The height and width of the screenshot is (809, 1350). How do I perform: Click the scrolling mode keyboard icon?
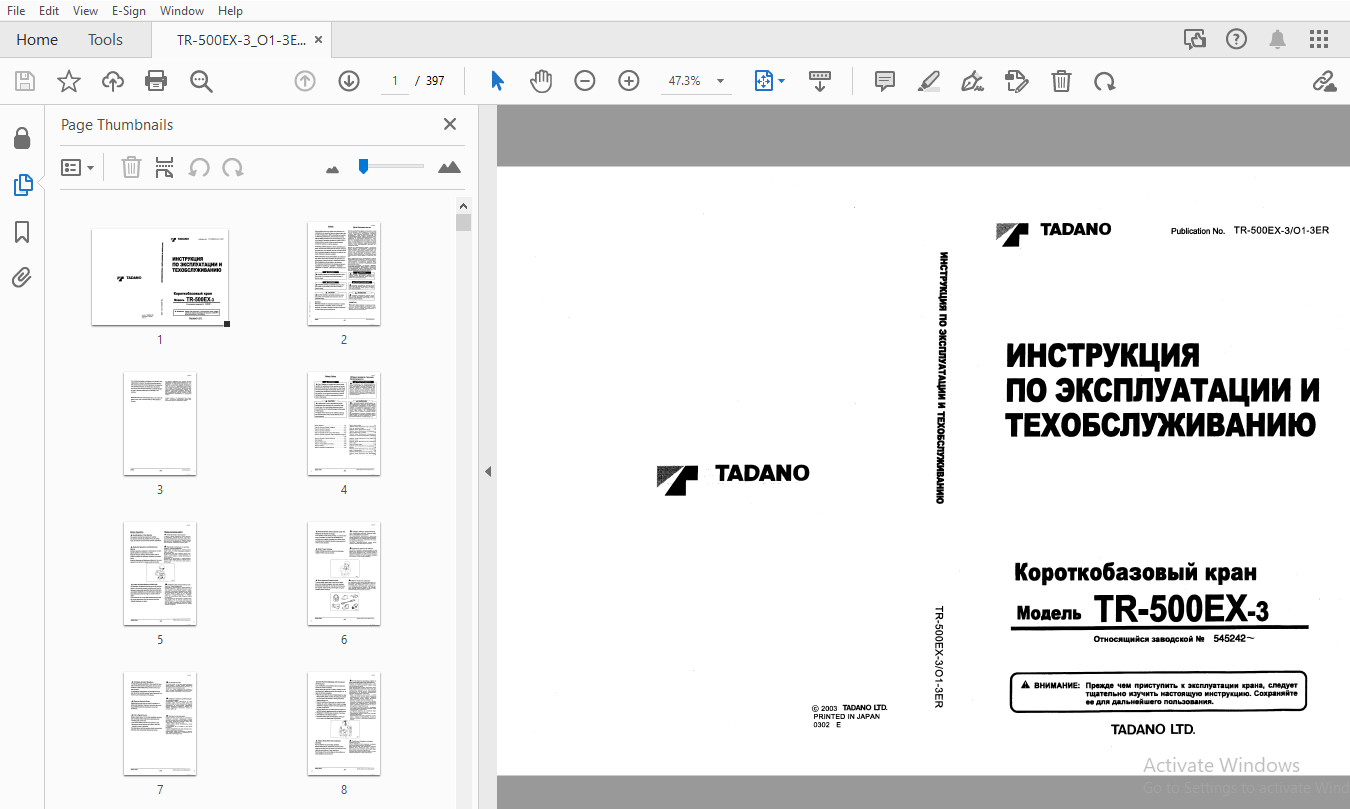[x=820, y=81]
